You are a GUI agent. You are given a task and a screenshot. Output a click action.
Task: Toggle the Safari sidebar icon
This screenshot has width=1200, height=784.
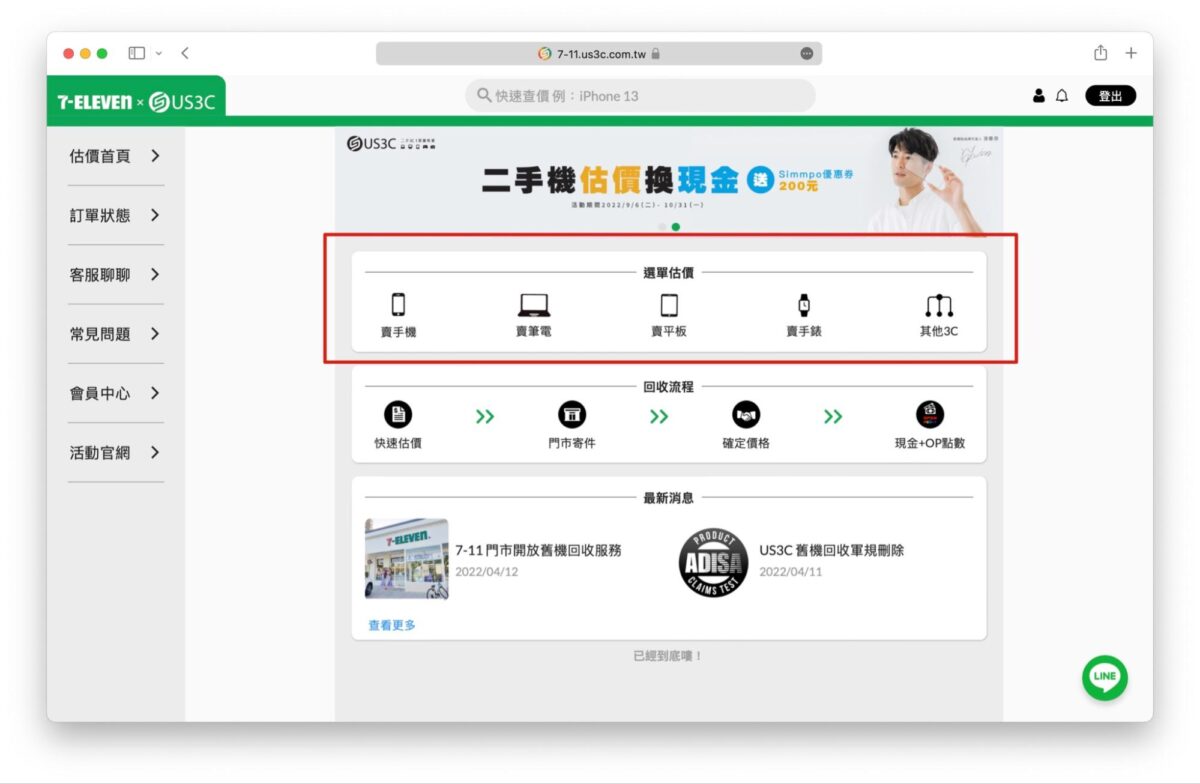pyautogui.click(x=137, y=53)
